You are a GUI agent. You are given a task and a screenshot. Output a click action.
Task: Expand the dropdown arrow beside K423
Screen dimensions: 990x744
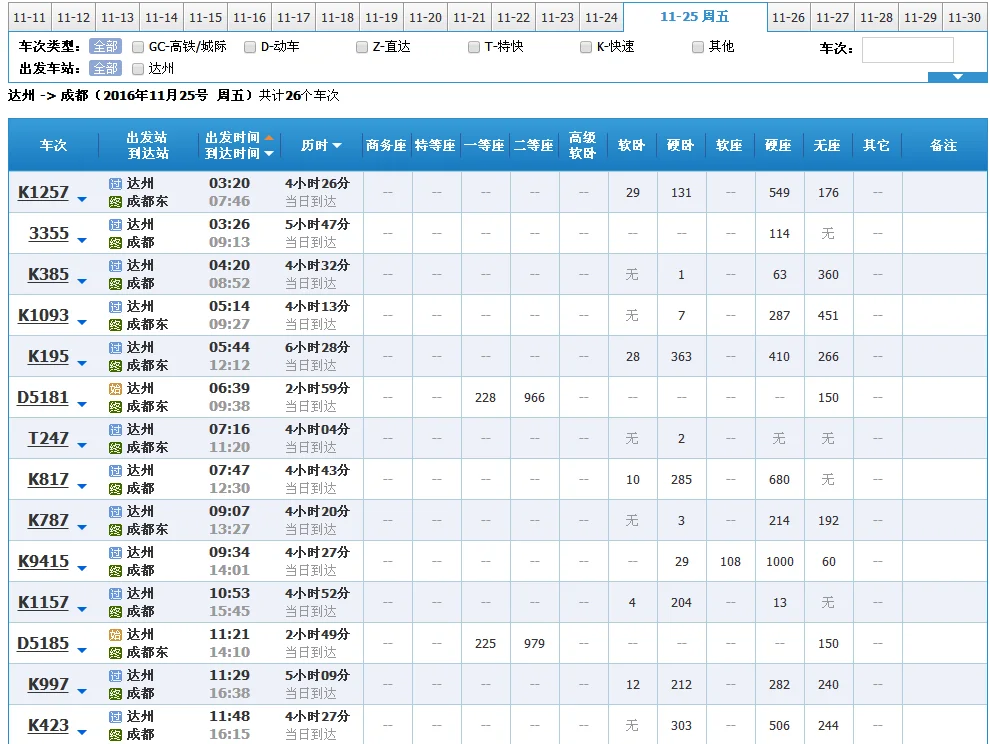pyautogui.click(x=83, y=730)
